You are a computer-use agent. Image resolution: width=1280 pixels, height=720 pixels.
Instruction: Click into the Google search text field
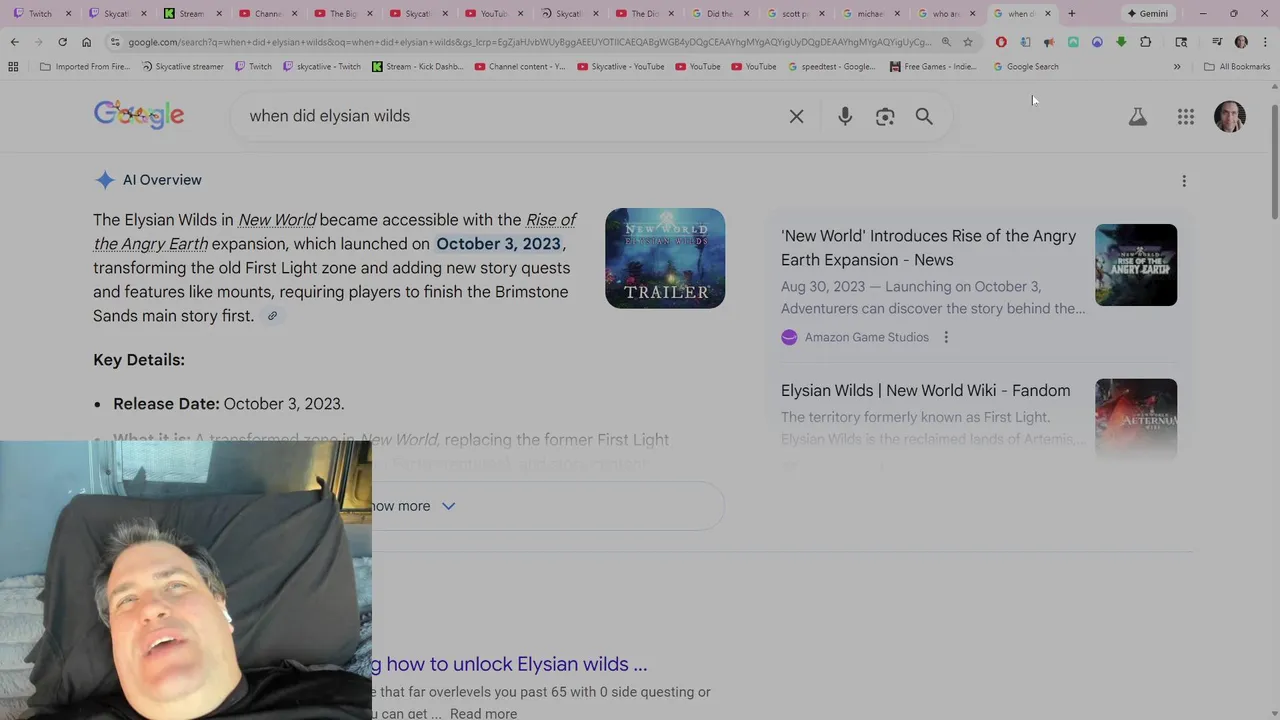pos(510,116)
